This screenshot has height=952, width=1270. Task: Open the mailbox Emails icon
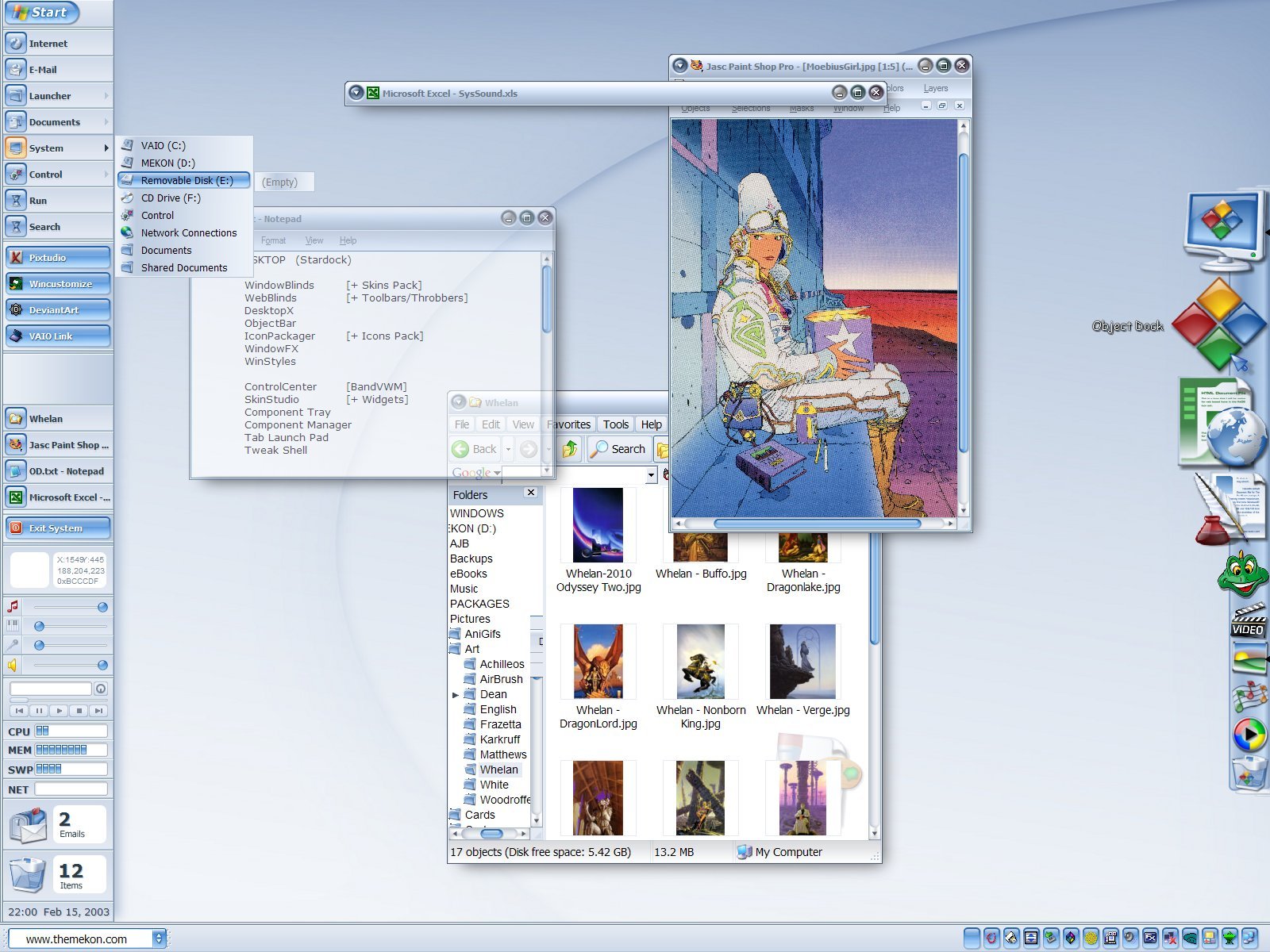(29, 825)
